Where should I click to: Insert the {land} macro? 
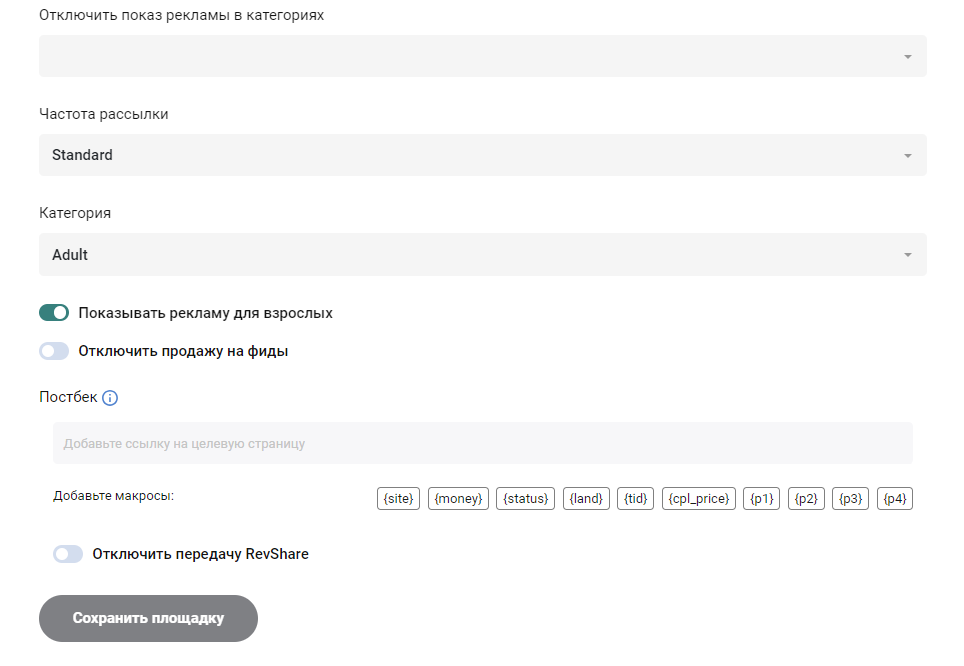[586, 498]
